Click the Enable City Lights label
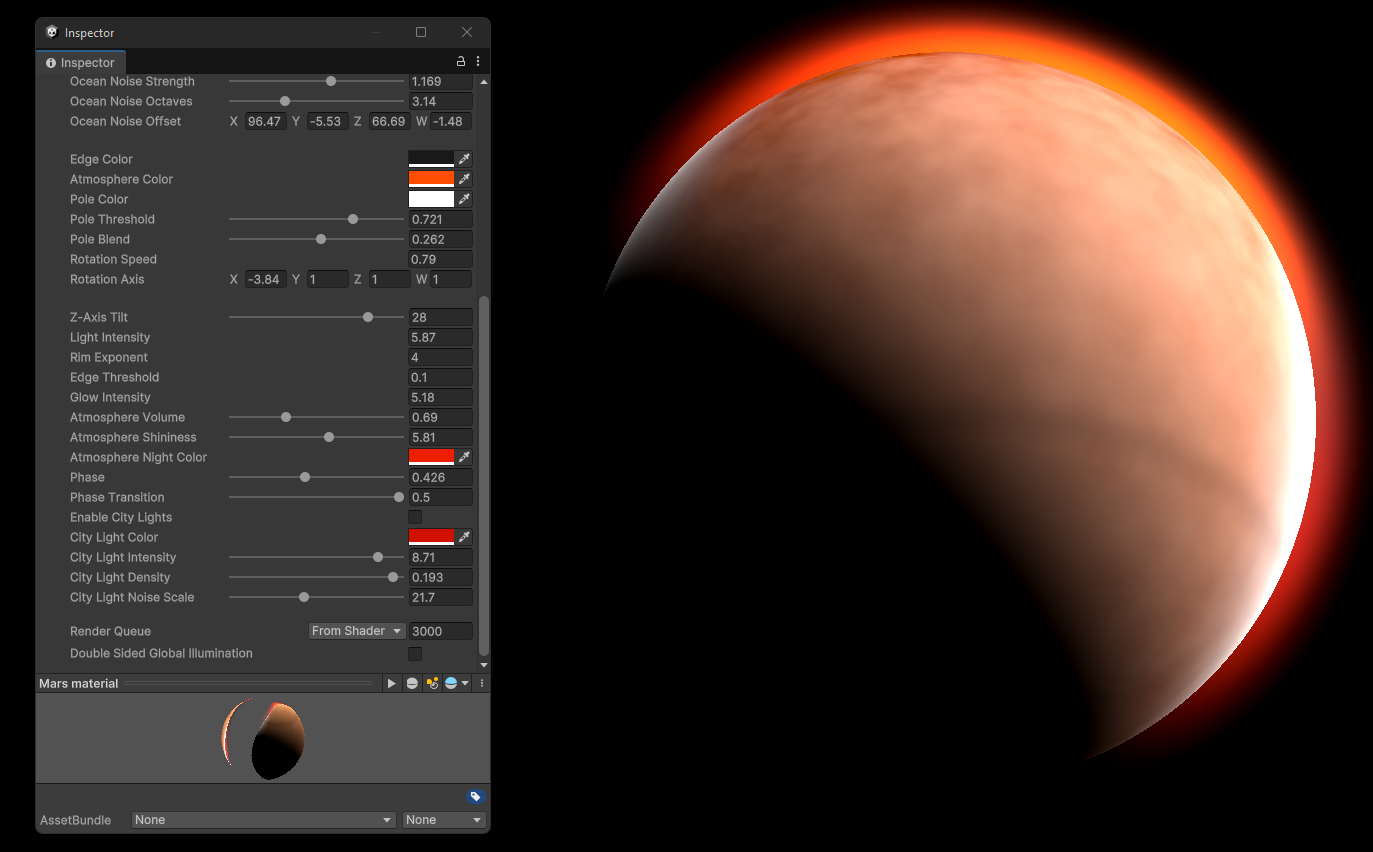The image size is (1373, 852). pos(121,517)
